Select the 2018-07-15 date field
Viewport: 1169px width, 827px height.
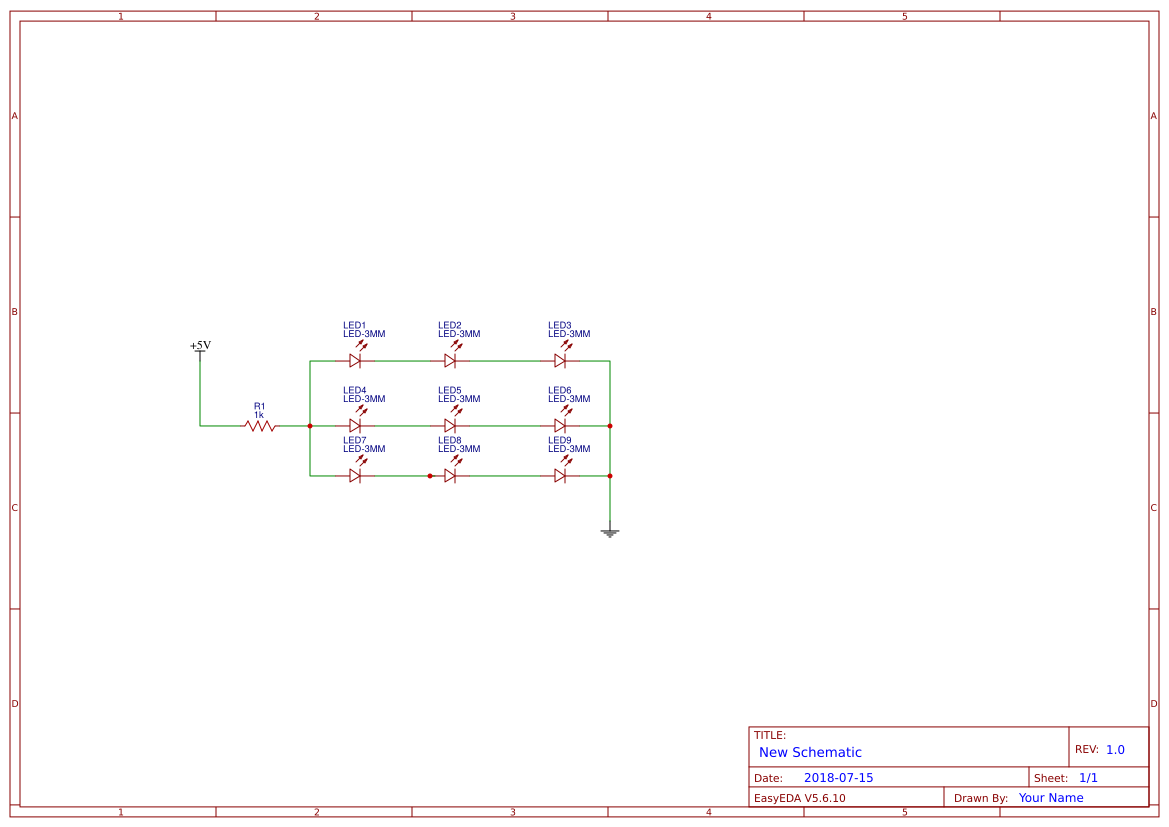(x=838, y=777)
